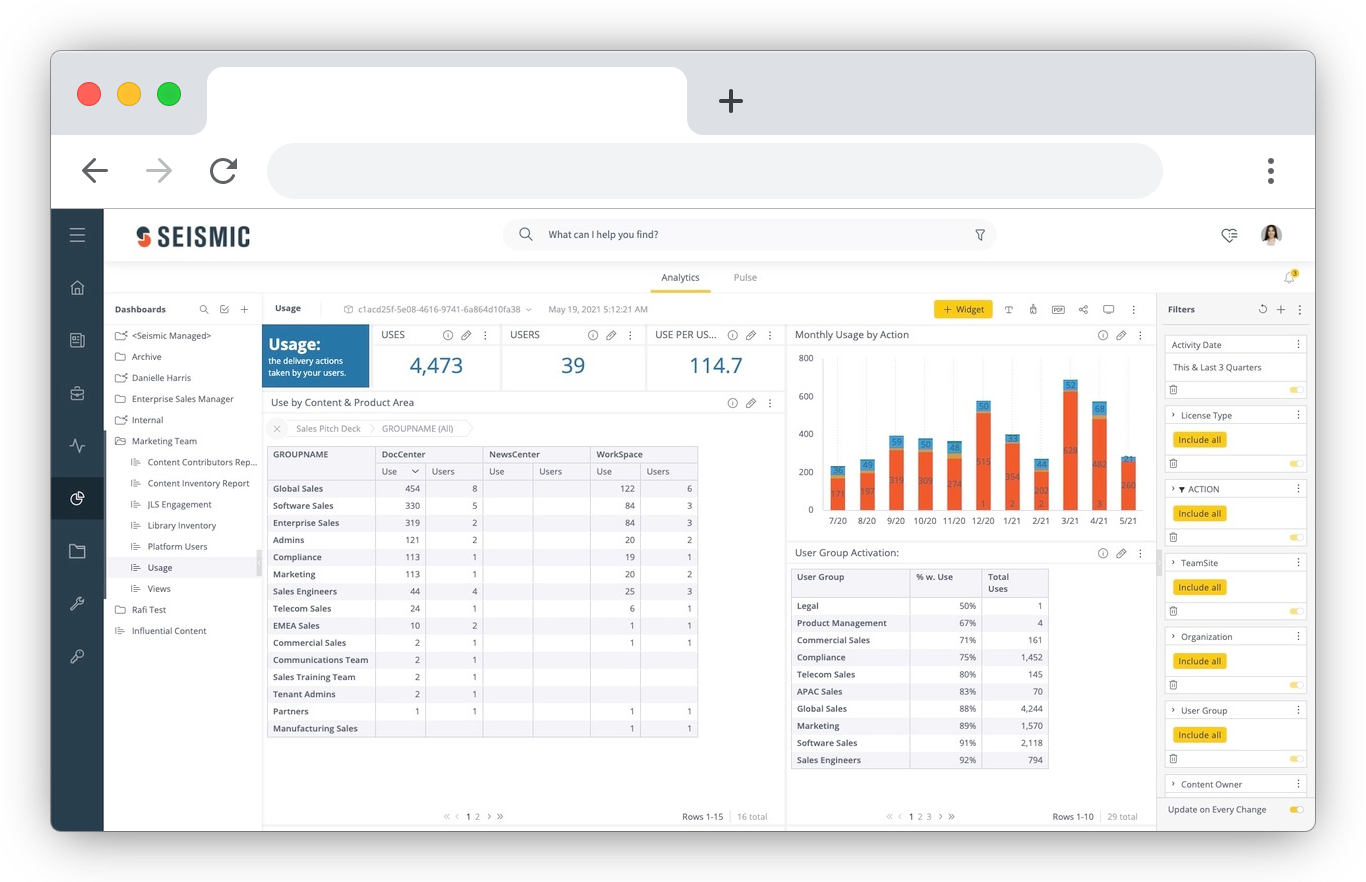Click the search filter funnel icon
The width and height of the screenshot is (1366, 882).
pyautogui.click(x=980, y=235)
